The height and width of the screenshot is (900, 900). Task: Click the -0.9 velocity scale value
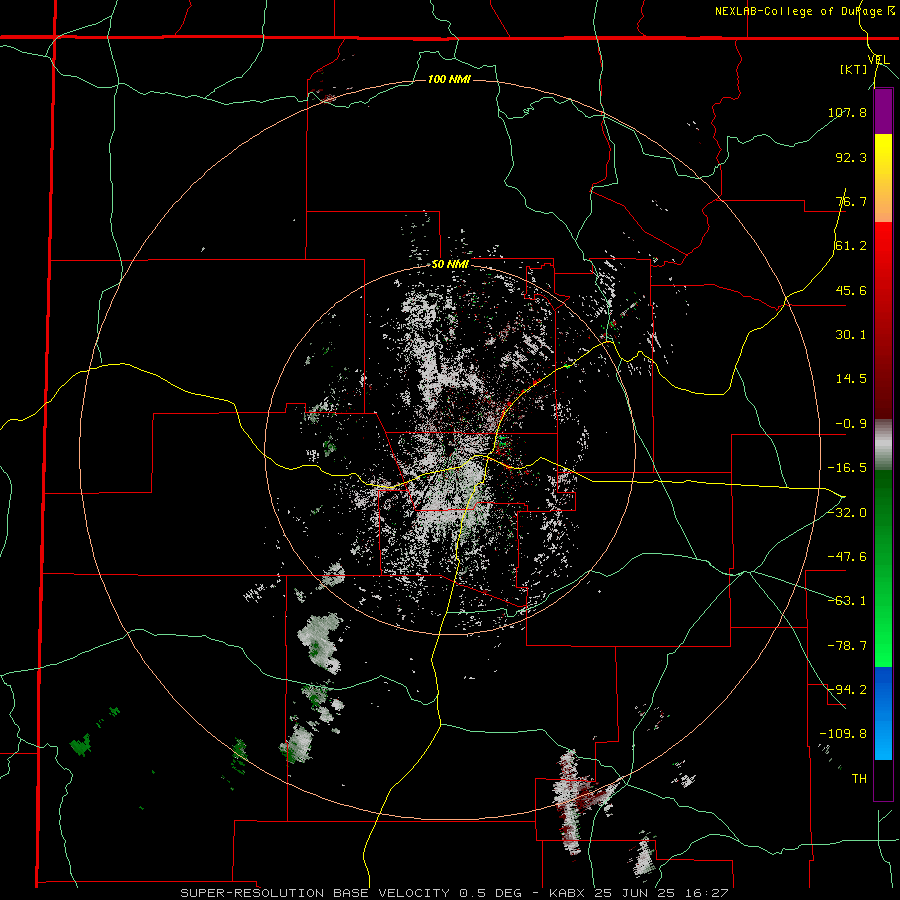pyautogui.click(x=851, y=424)
